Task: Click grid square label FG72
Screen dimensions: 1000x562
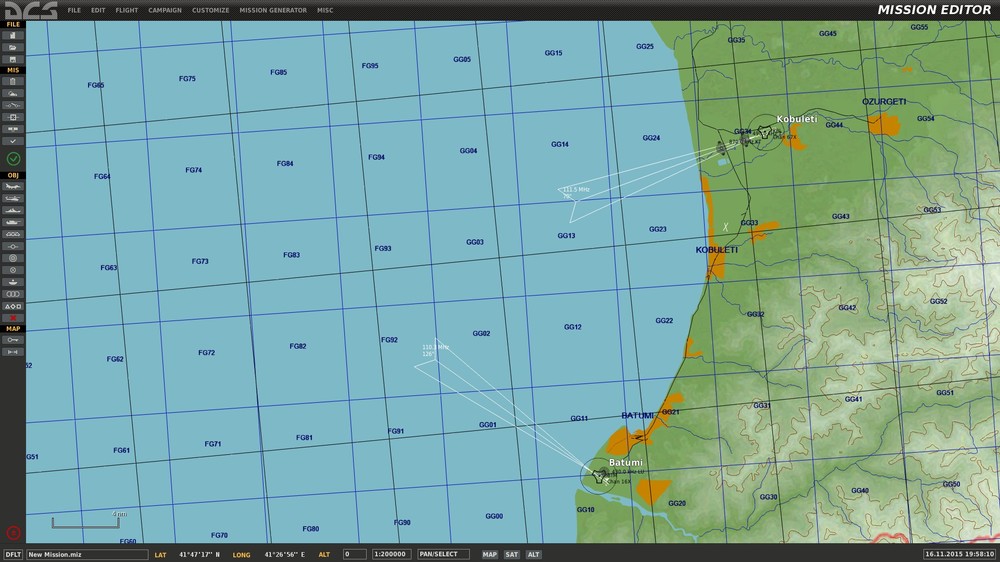Action: [207, 352]
